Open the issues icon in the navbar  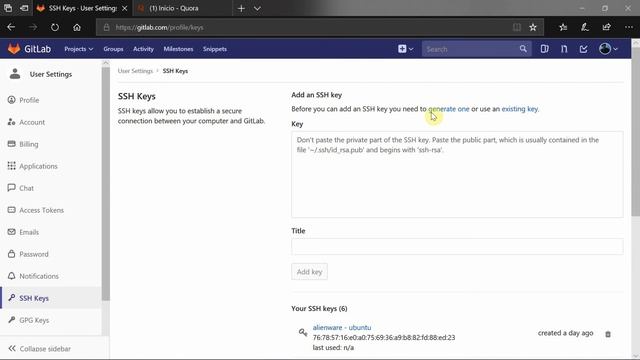click(544, 49)
